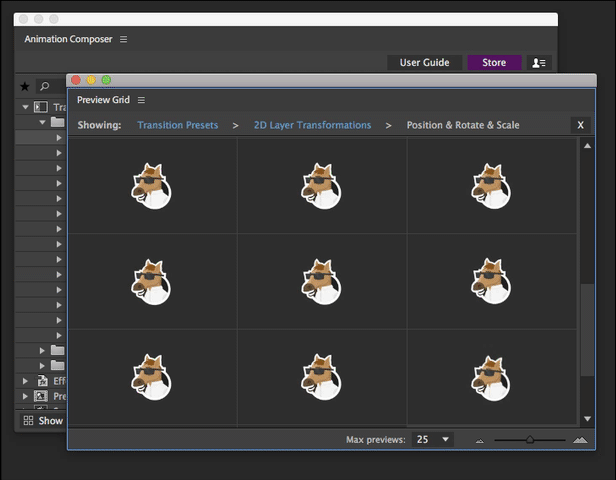Expand the Effects category in tree
Image resolution: width=616 pixels, height=480 pixels.
[25, 381]
